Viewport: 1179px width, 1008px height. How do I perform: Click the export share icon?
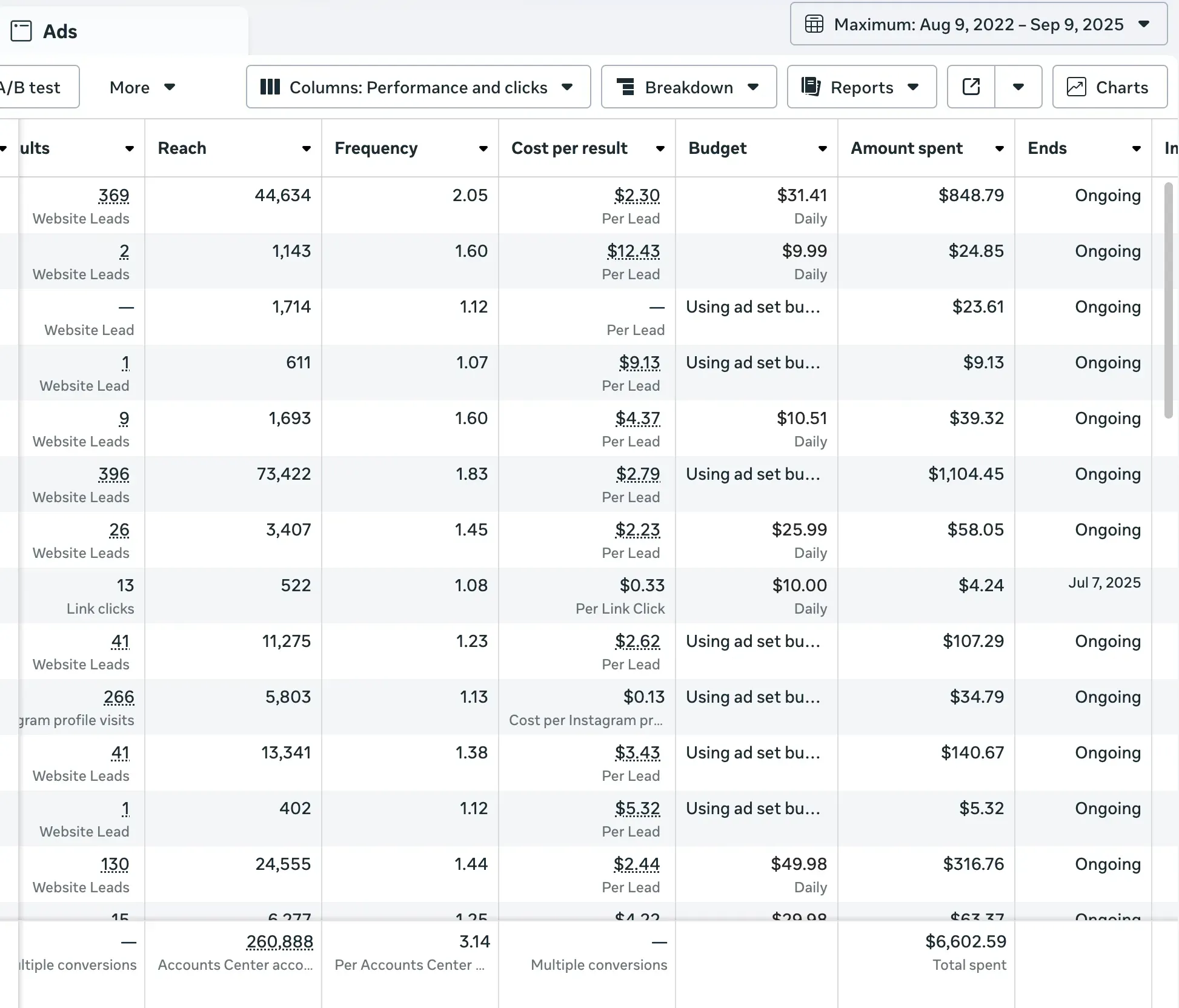[x=970, y=87]
